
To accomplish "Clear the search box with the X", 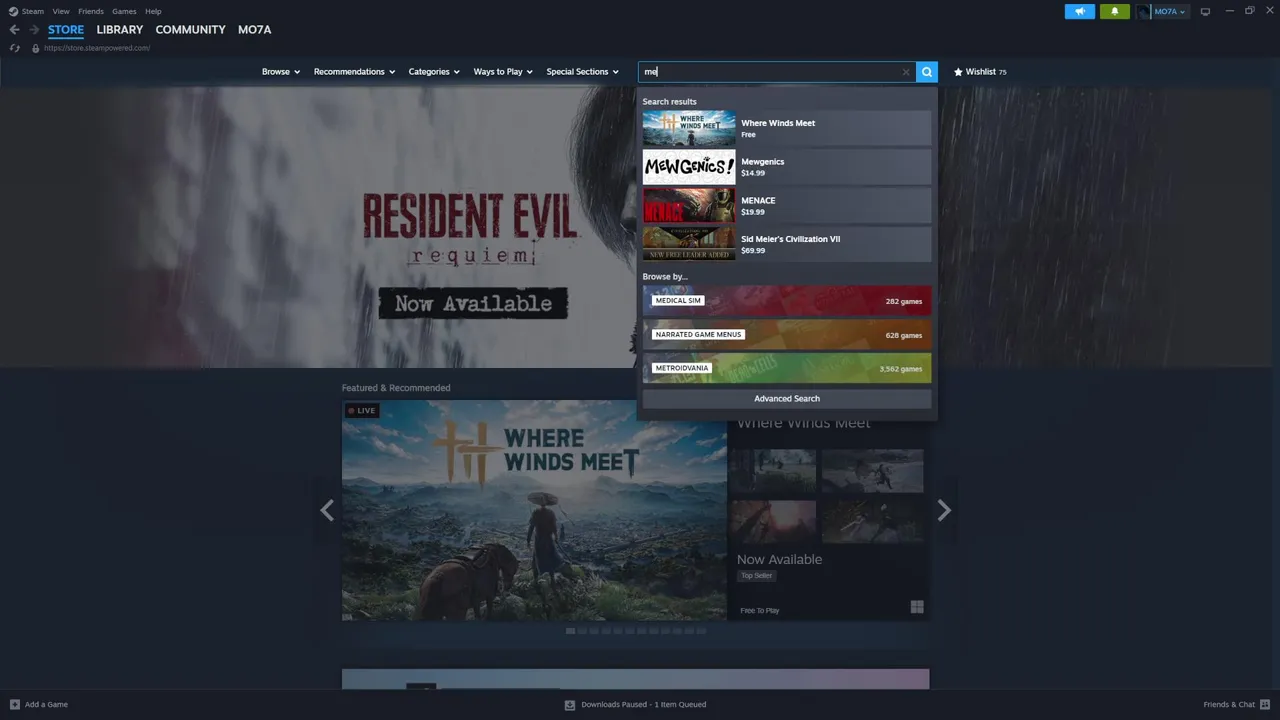I will point(906,72).
